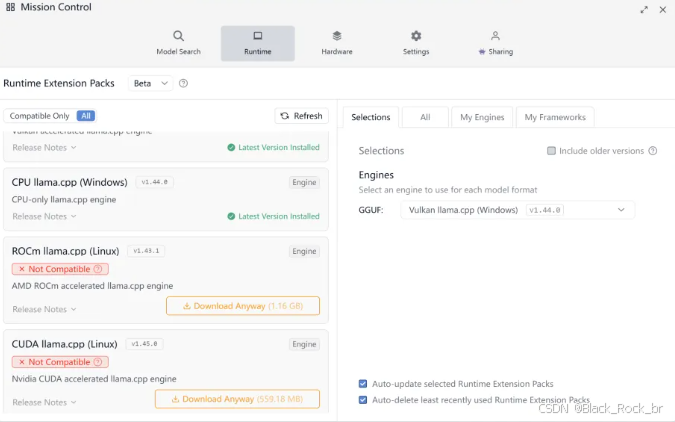Screen dimensions: 675x422
Task: Click download icon on CUDA Download Anyway
Action: pyautogui.click(x=175, y=399)
